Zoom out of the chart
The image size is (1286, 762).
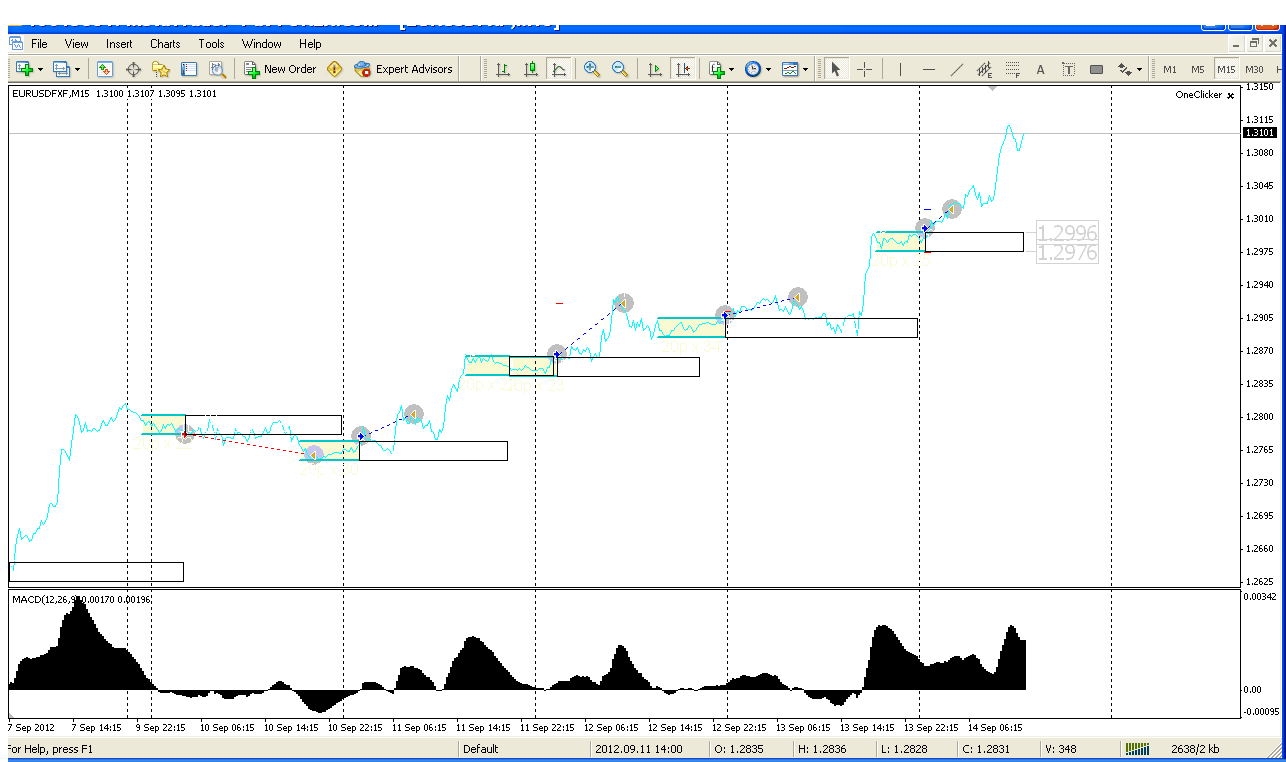coord(620,69)
